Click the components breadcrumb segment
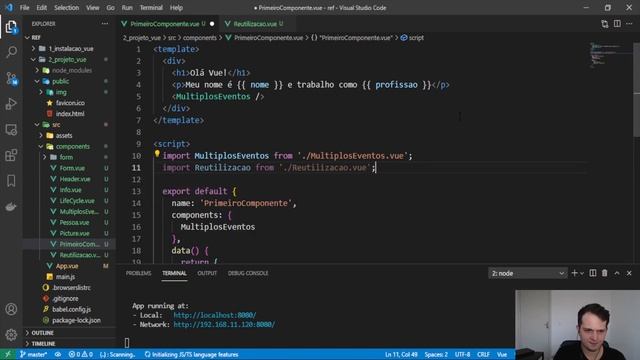The width and height of the screenshot is (640, 360). coord(200,38)
